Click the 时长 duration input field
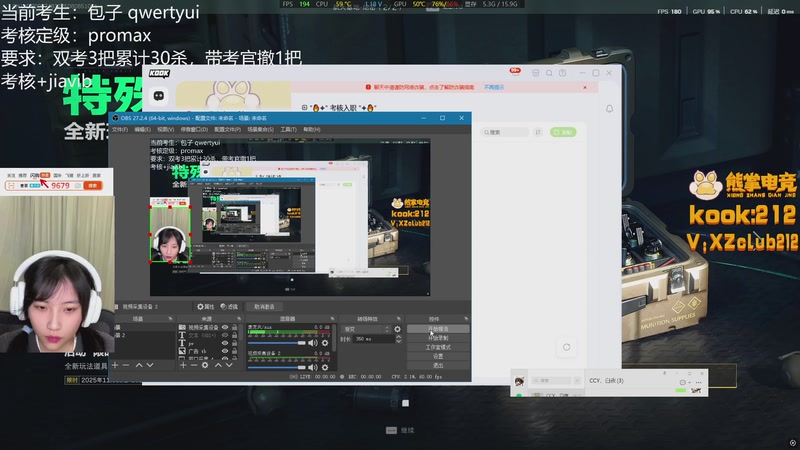This screenshot has height=450, width=800. [x=373, y=339]
